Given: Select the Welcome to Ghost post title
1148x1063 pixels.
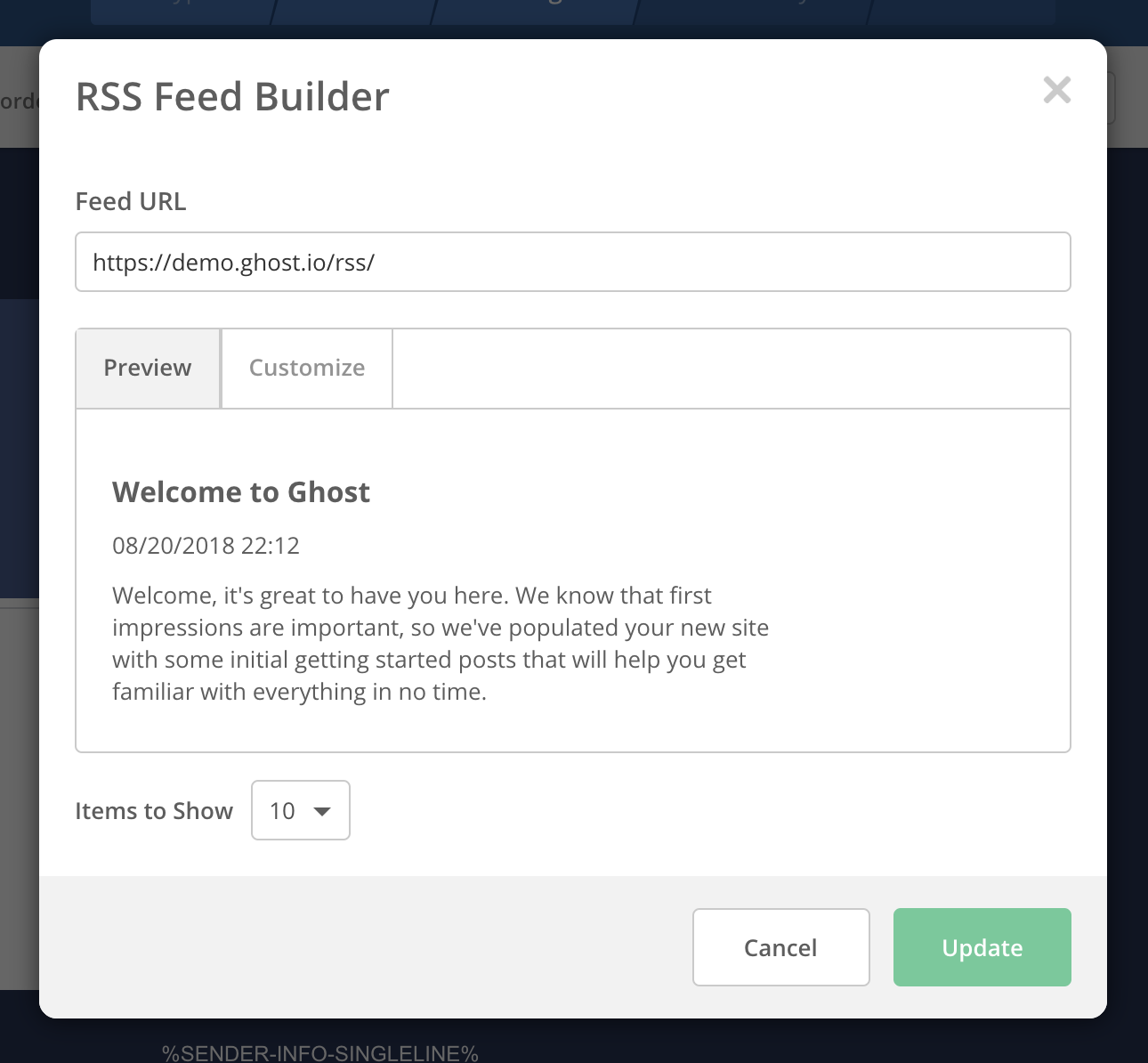Looking at the screenshot, I should [x=241, y=492].
